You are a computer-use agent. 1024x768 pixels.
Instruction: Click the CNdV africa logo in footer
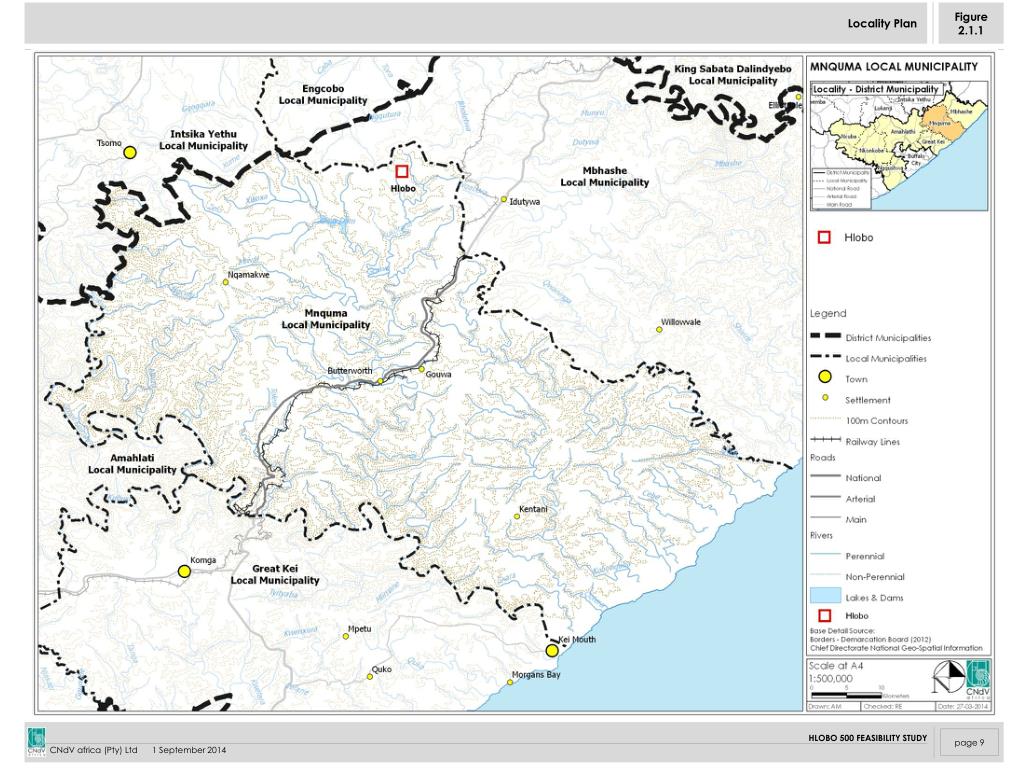(37, 743)
